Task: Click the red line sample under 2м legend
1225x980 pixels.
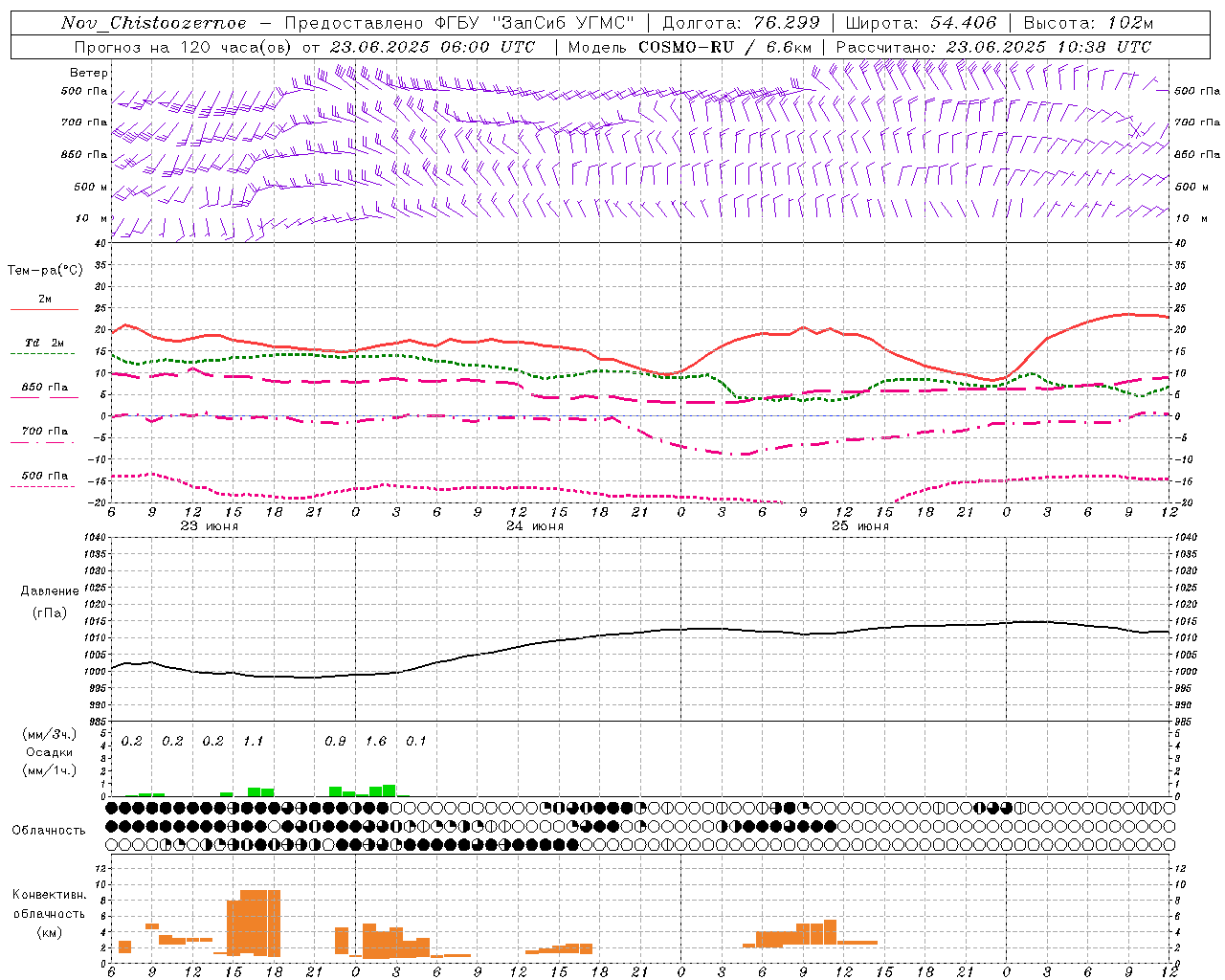Action: click(44, 309)
